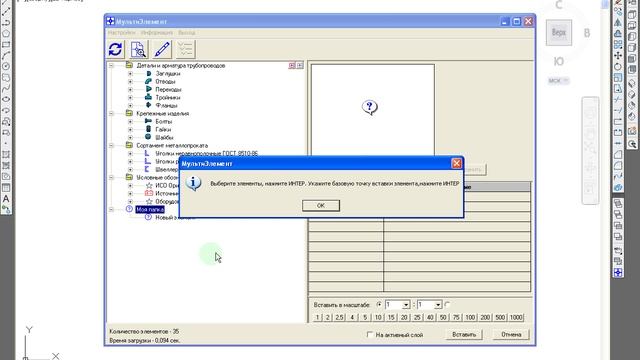Expand the 'Болты' tree node
The width and height of the screenshot is (640, 360).
130,122
